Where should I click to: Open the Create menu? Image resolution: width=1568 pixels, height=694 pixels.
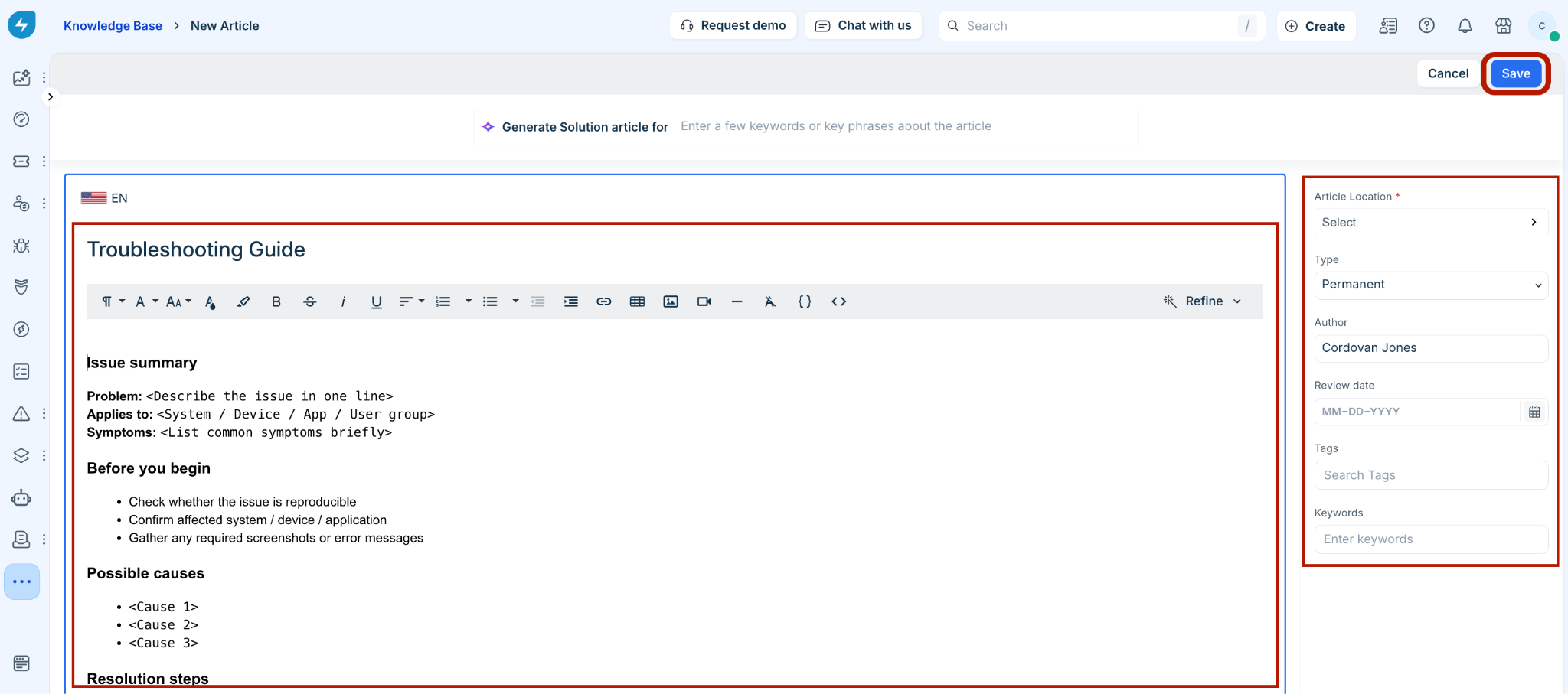coord(1315,26)
